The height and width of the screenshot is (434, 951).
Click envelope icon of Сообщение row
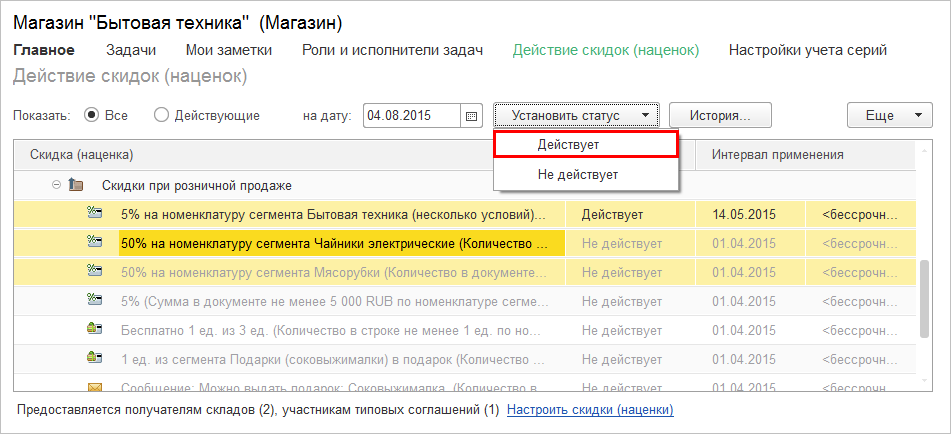tap(96, 385)
